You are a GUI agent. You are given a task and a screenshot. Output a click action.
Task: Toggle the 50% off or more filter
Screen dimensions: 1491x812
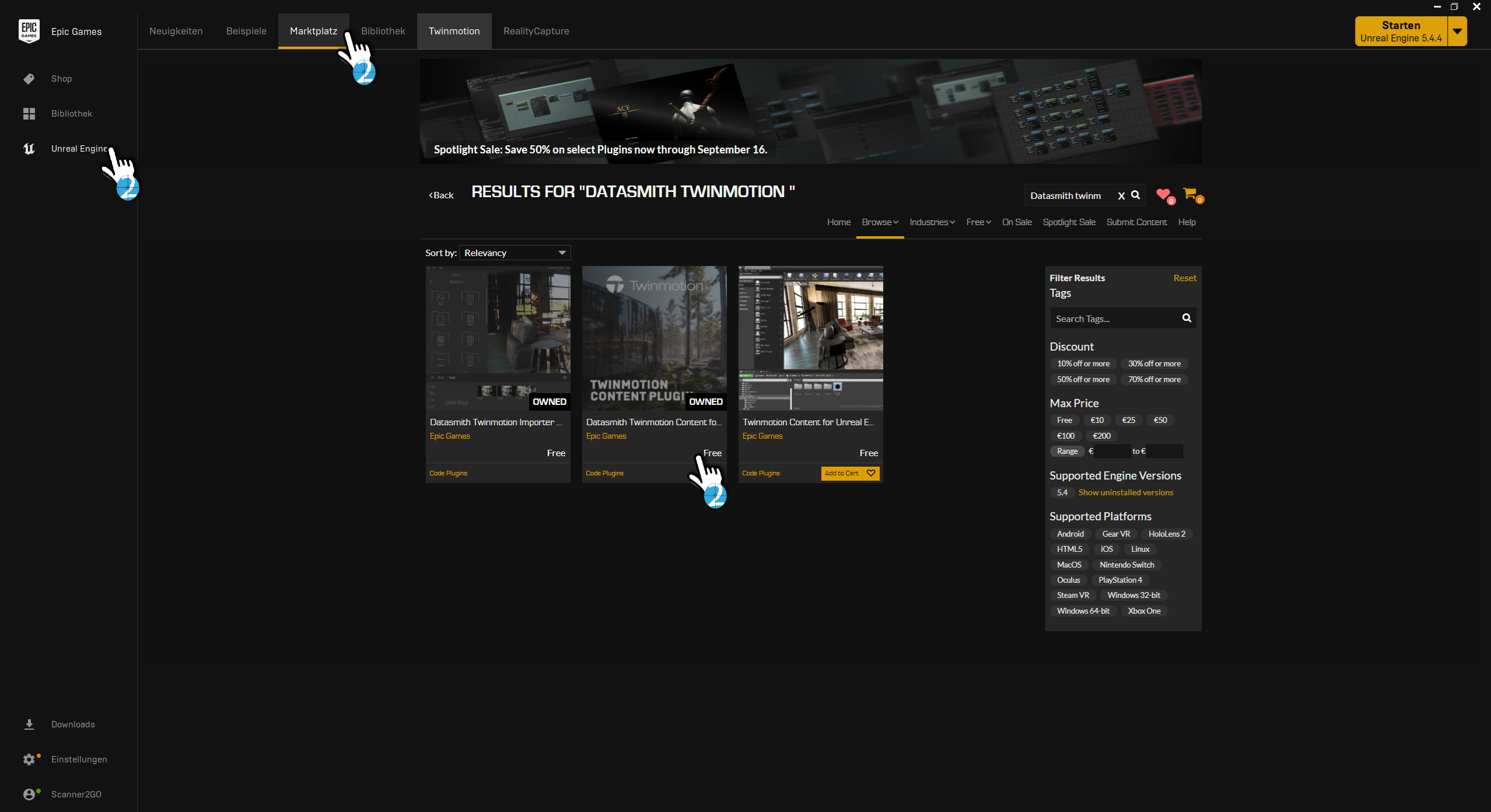1083,379
